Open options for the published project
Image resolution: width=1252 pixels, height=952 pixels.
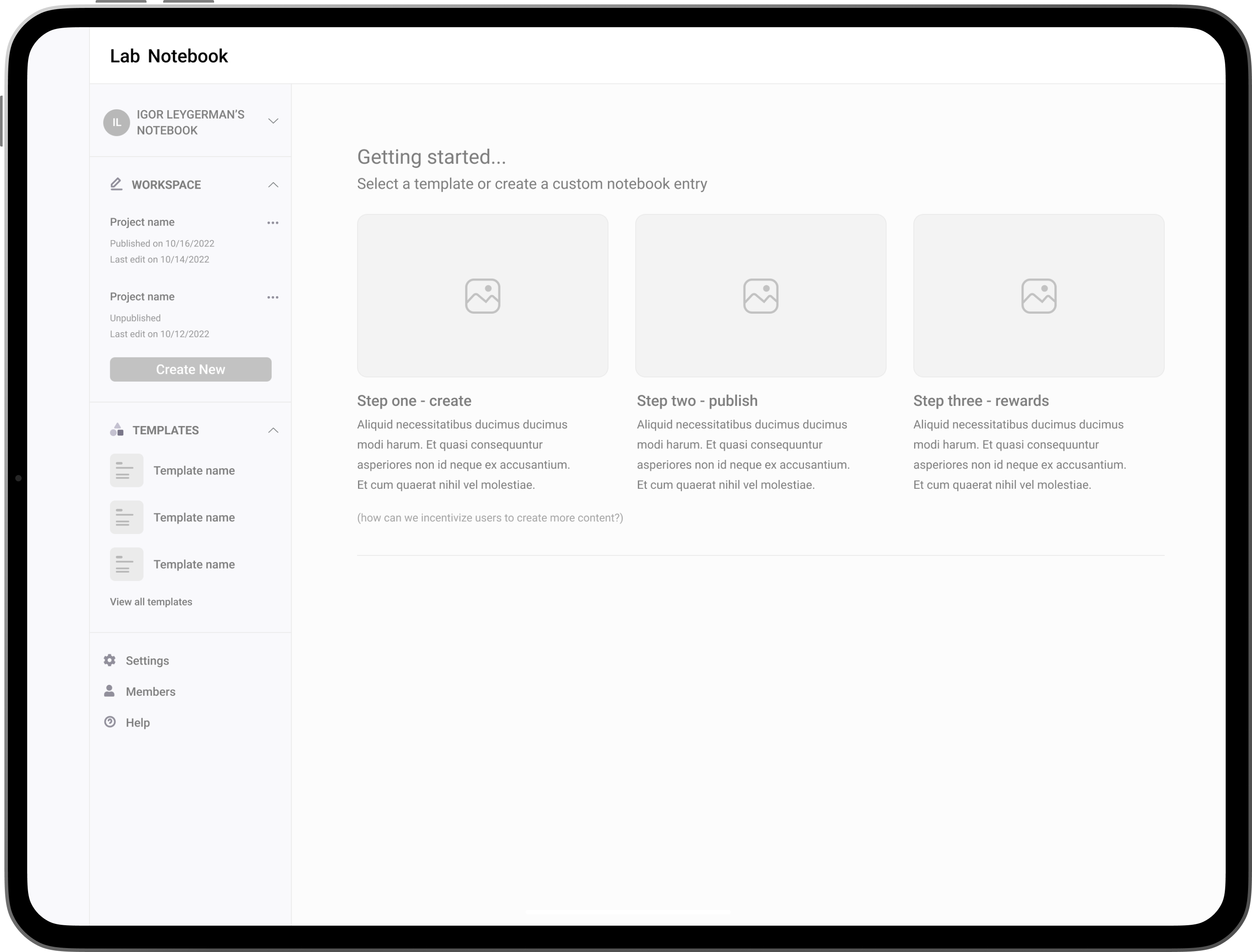[x=272, y=223]
